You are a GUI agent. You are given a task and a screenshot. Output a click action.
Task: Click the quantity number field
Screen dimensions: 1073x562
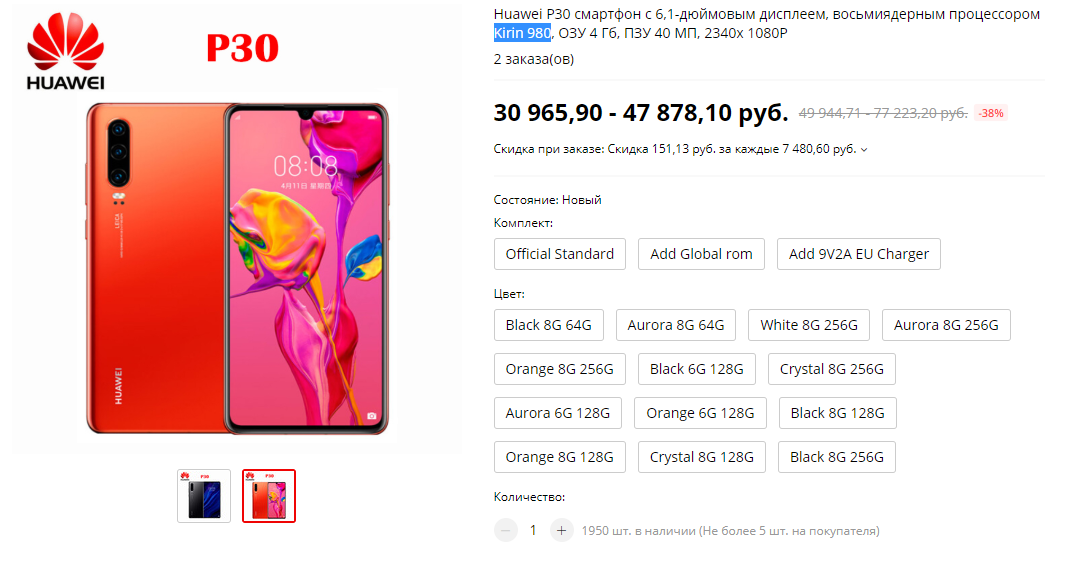[533, 531]
